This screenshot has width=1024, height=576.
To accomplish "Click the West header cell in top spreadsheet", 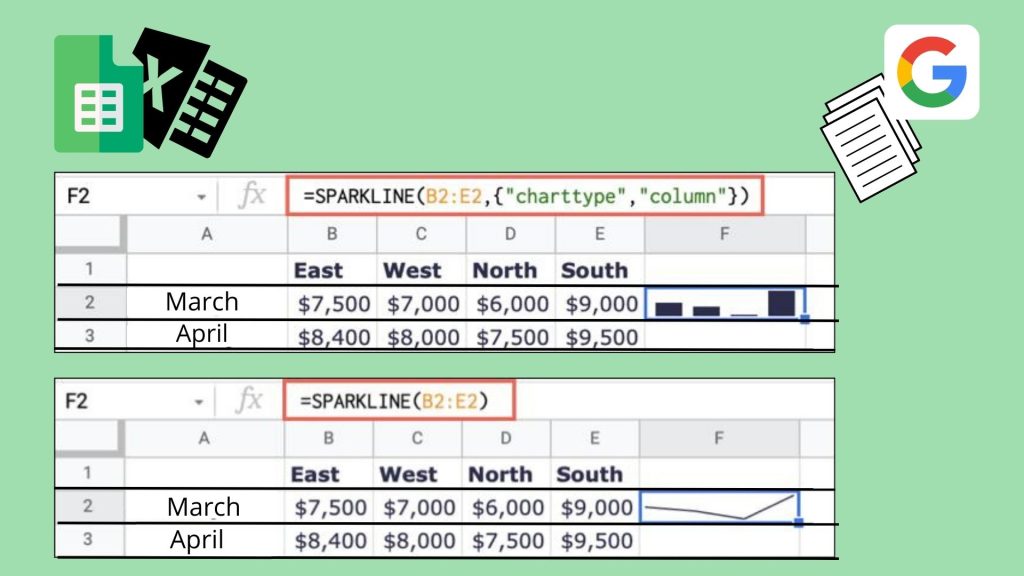I will (421, 270).
